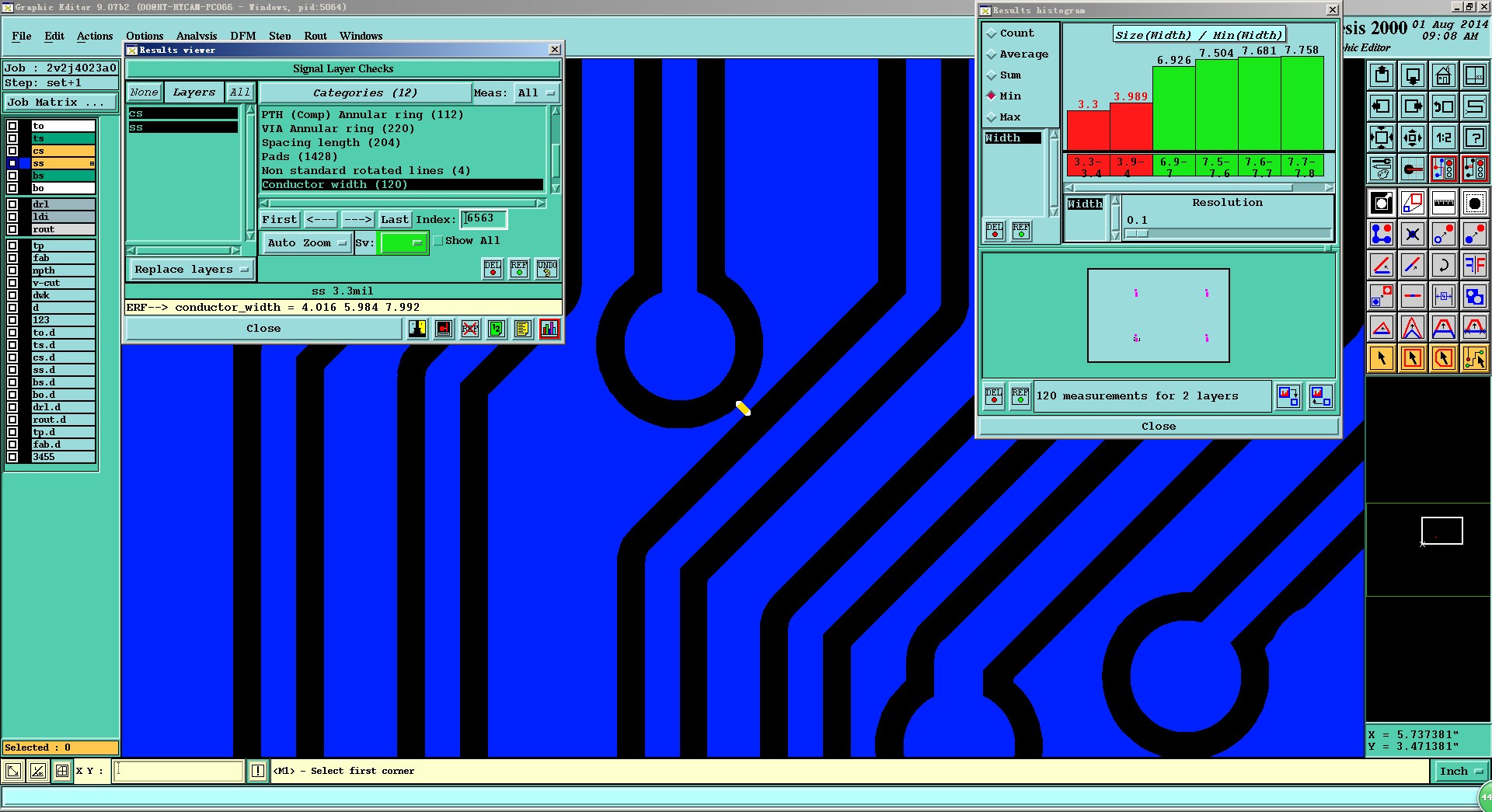This screenshot has width=1492, height=812.
Task: Click the 1:2 zoom scale icon
Action: pyautogui.click(x=1443, y=138)
